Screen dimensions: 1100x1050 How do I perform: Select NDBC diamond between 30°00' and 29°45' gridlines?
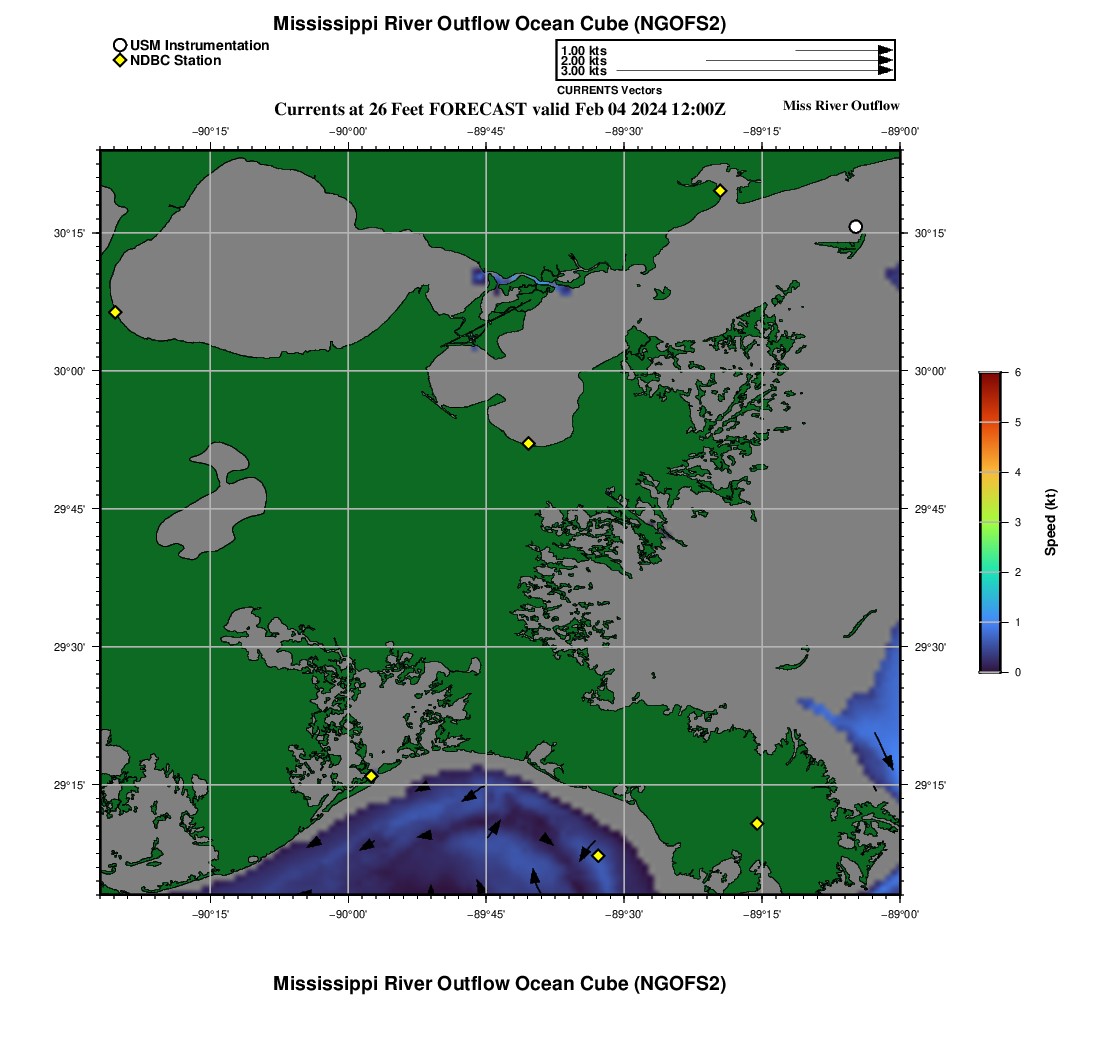pos(528,443)
